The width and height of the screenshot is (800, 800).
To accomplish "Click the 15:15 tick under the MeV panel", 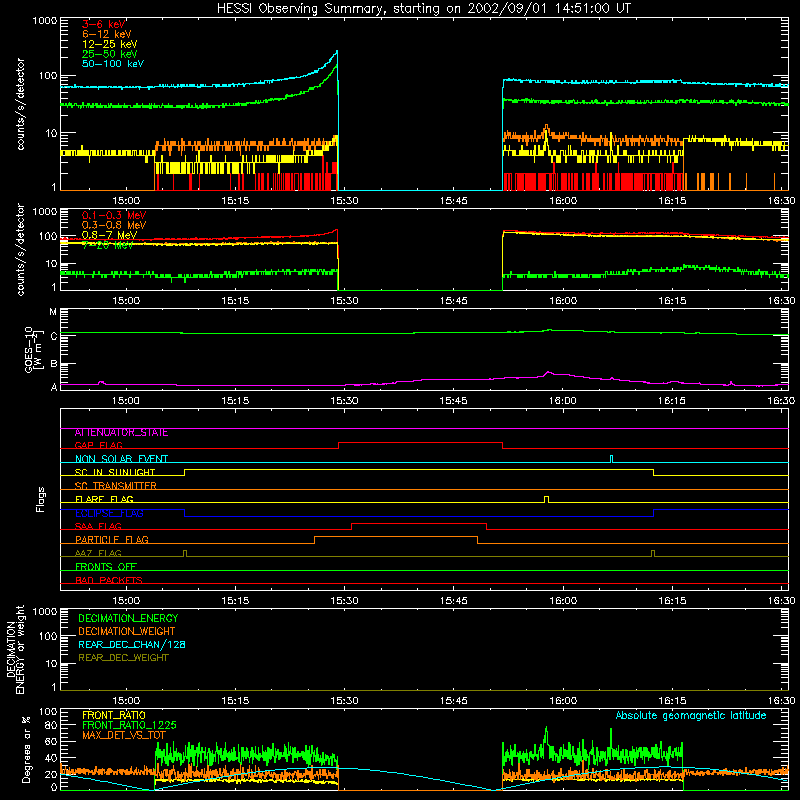I will [235, 301].
